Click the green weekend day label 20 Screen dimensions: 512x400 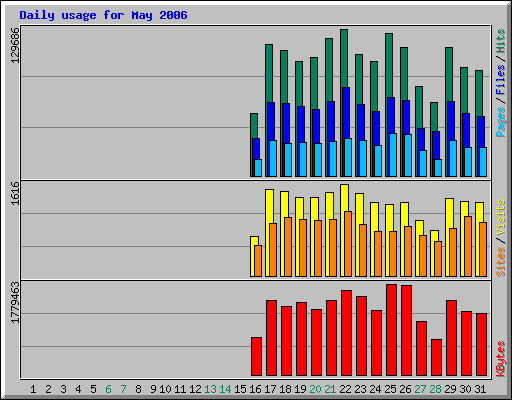pos(315,389)
